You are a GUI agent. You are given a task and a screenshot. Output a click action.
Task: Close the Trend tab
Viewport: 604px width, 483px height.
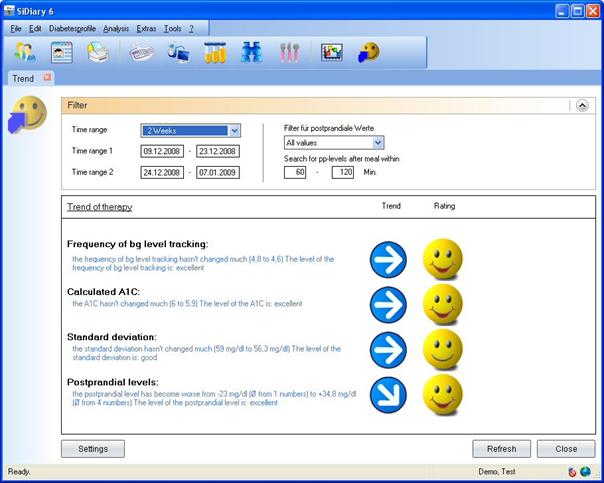(47, 77)
